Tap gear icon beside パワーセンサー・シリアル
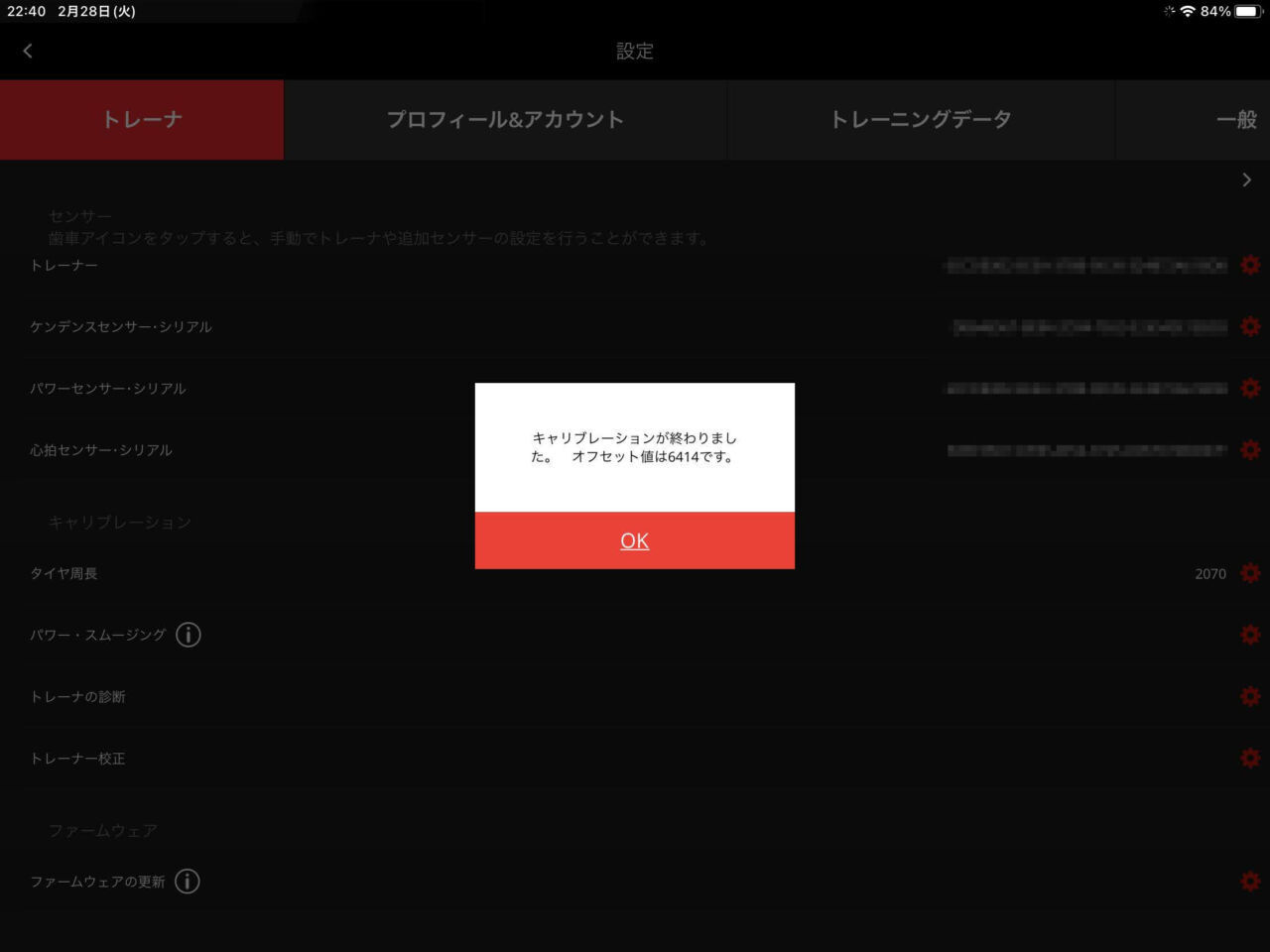1270x952 pixels. click(x=1250, y=388)
